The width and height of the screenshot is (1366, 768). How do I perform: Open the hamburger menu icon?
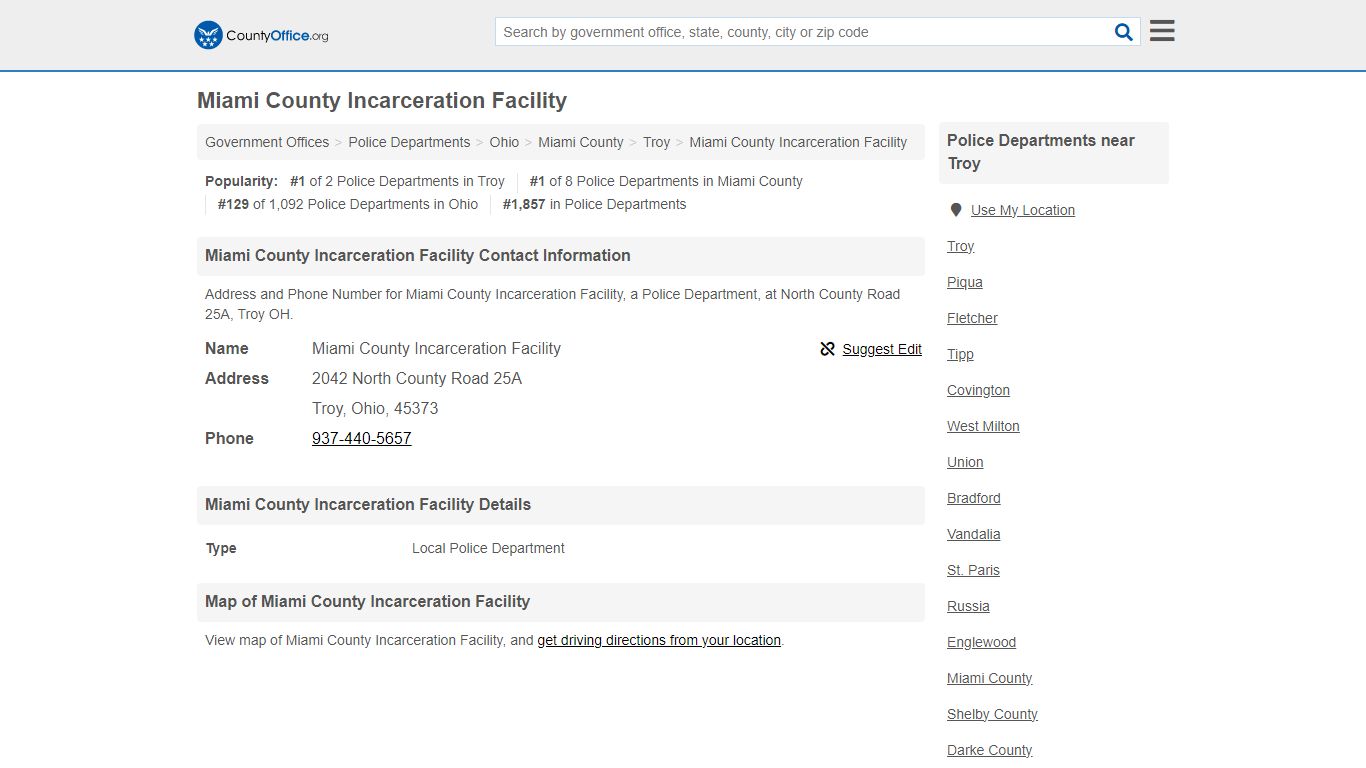tap(1162, 31)
